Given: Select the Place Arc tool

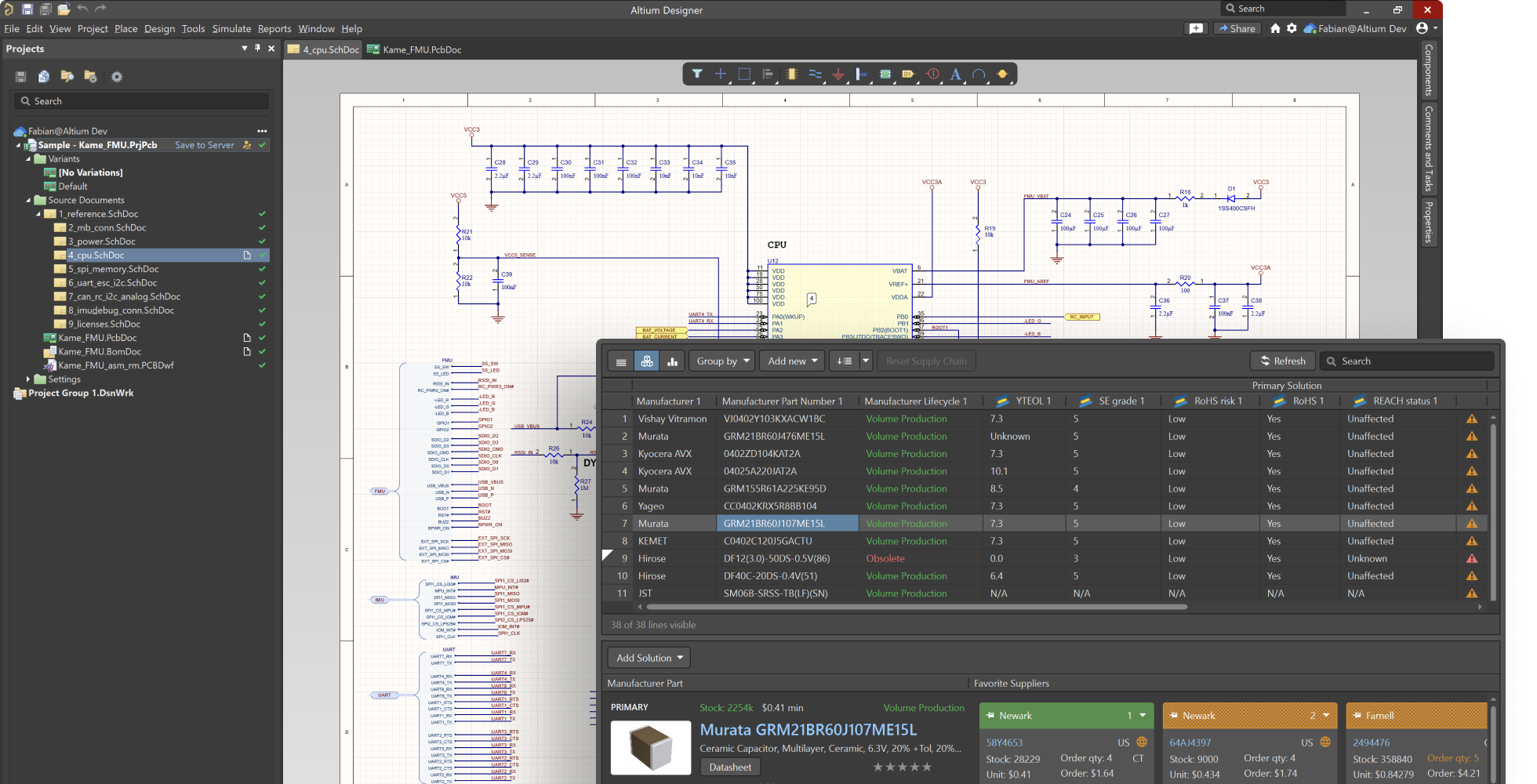Looking at the screenshot, I should (979, 74).
